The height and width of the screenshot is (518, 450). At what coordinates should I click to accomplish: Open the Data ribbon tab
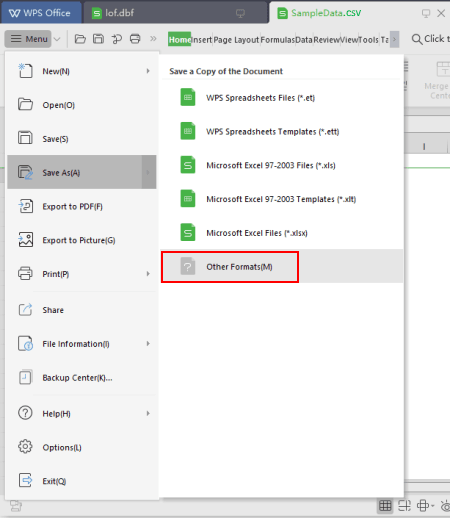(304, 40)
